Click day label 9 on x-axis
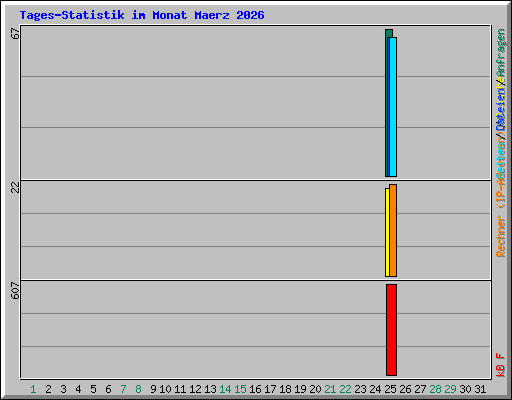 153,389
